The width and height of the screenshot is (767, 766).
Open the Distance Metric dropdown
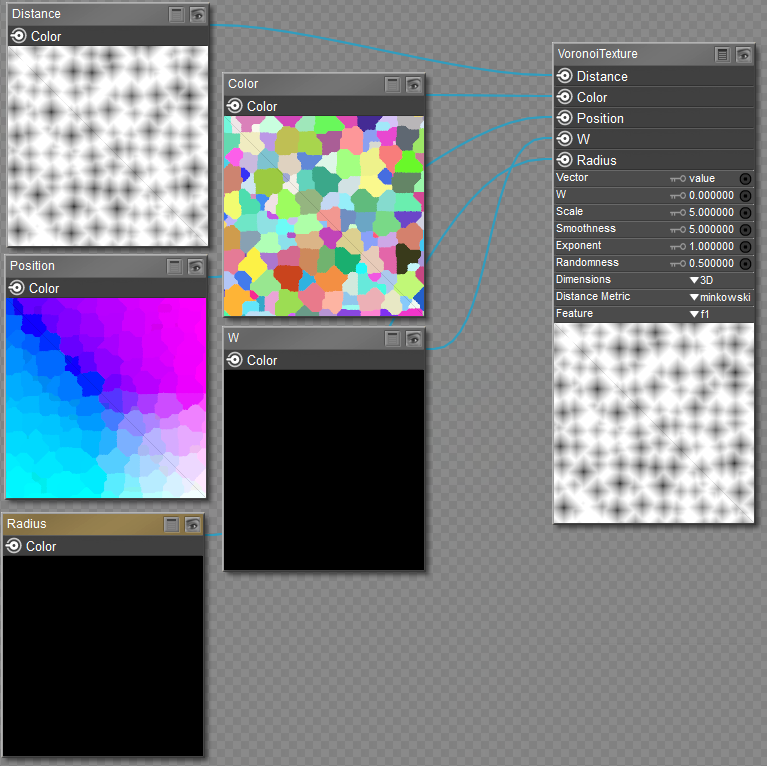click(719, 298)
